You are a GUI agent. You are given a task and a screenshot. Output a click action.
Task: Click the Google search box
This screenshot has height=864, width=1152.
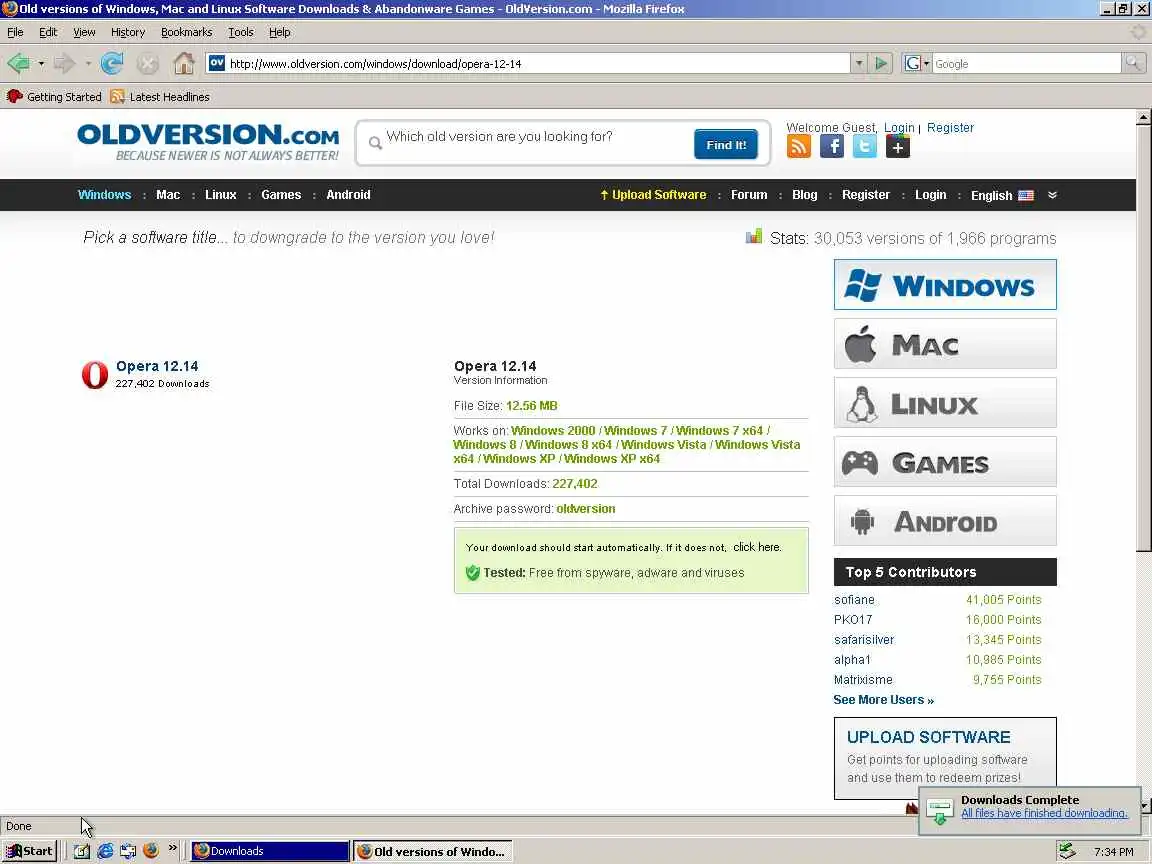1026,64
